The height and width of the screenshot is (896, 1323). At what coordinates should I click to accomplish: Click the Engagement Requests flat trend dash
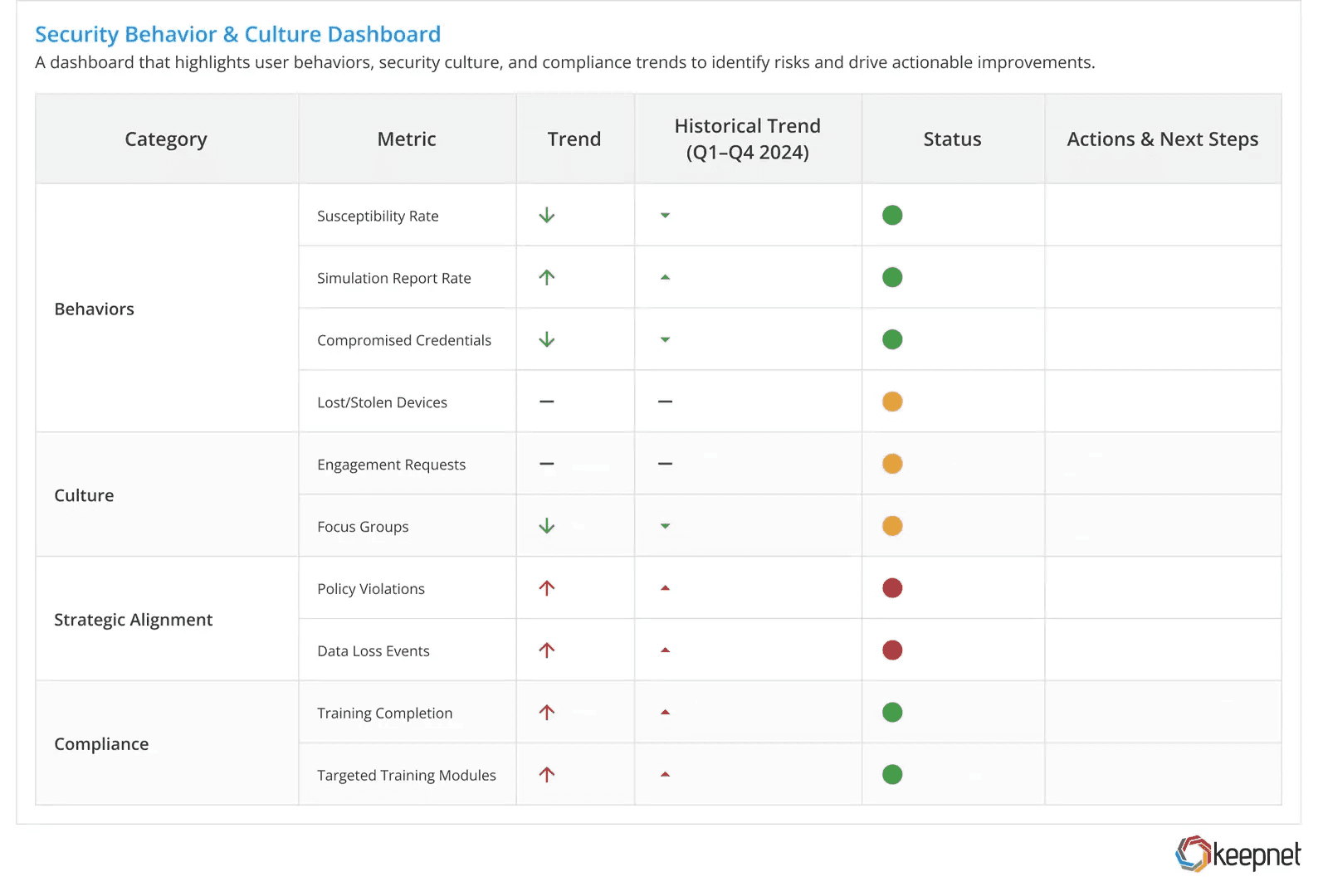point(546,464)
